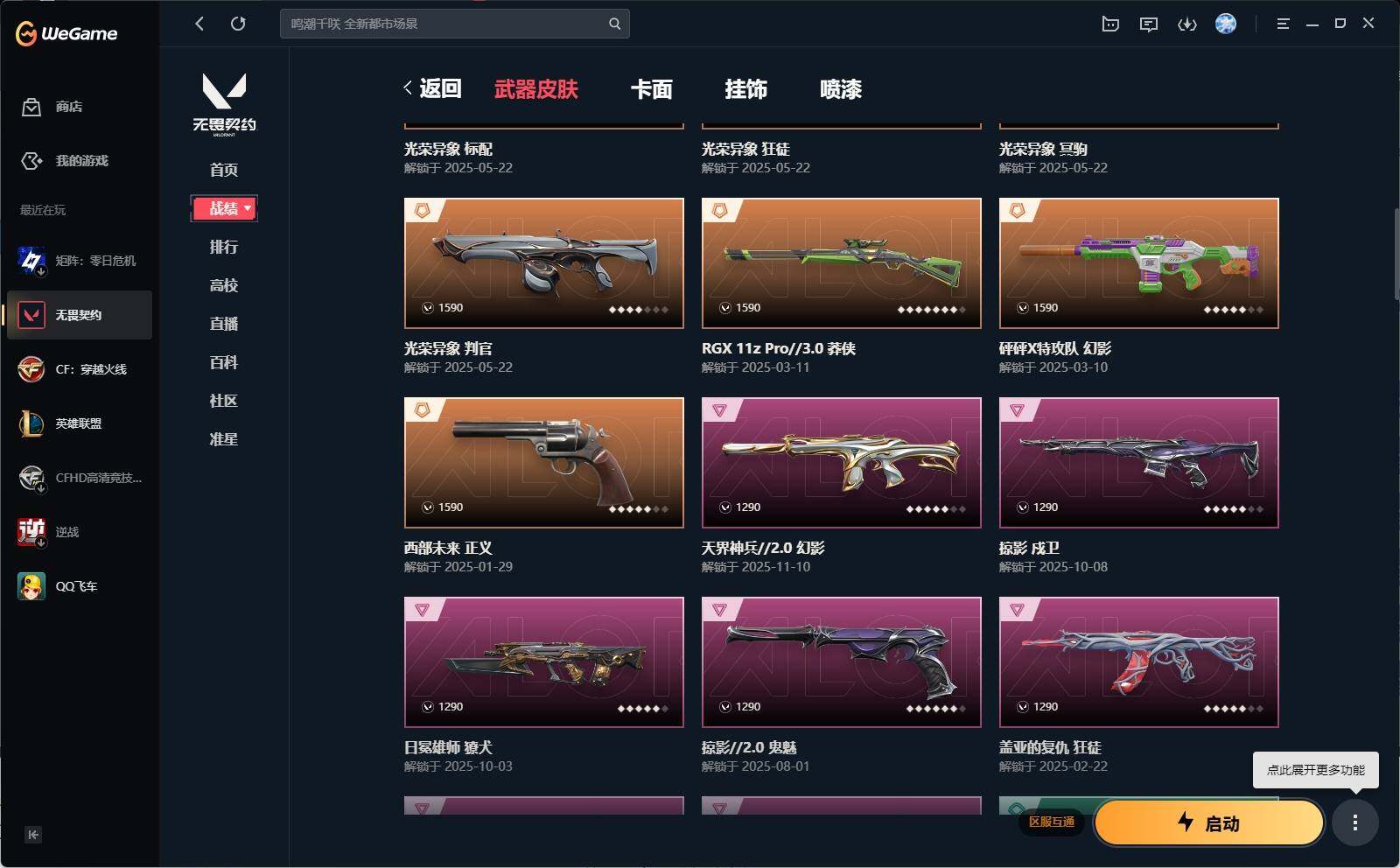
Task: Click the vertical scrollbar on right edge
Action: (1396, 254)
